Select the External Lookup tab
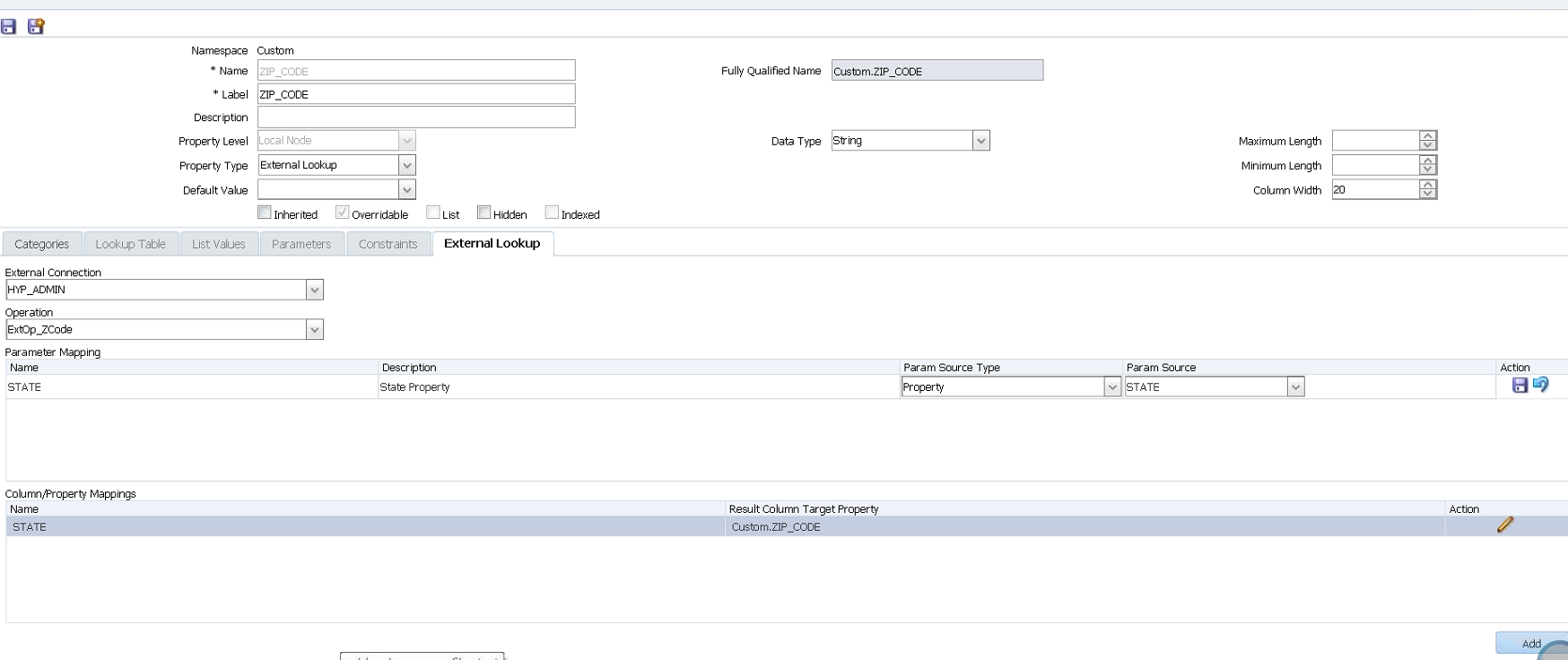This screenshot has width=1568, height=660. tap(492, 243)
